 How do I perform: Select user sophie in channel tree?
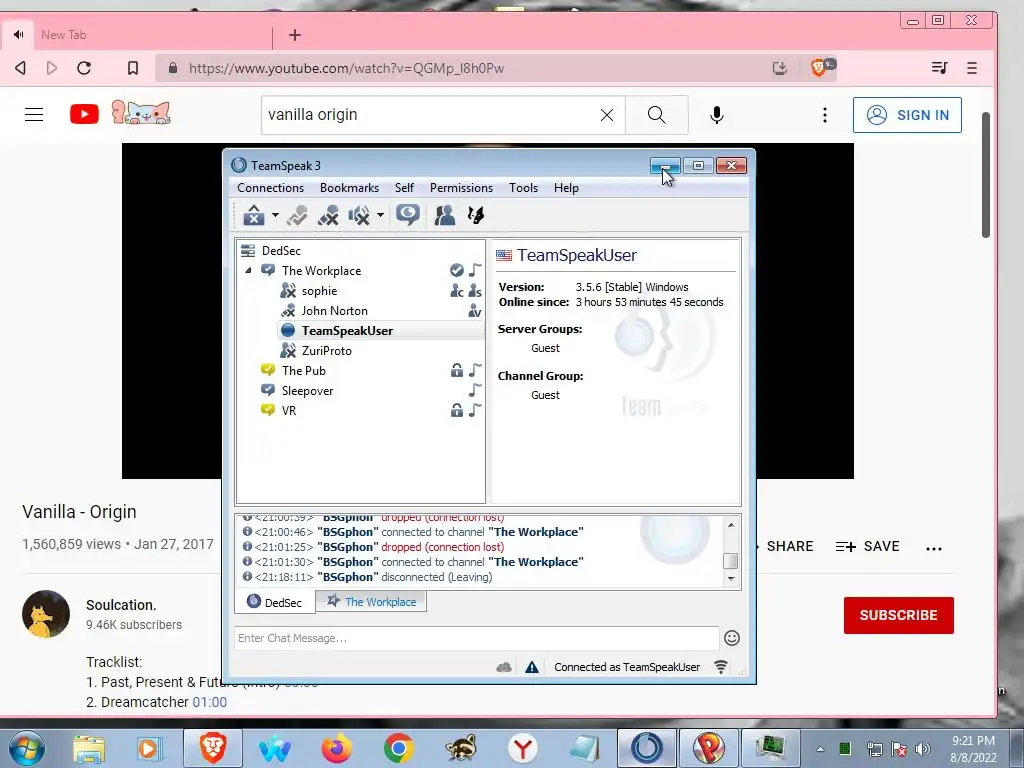click(319, 291)
